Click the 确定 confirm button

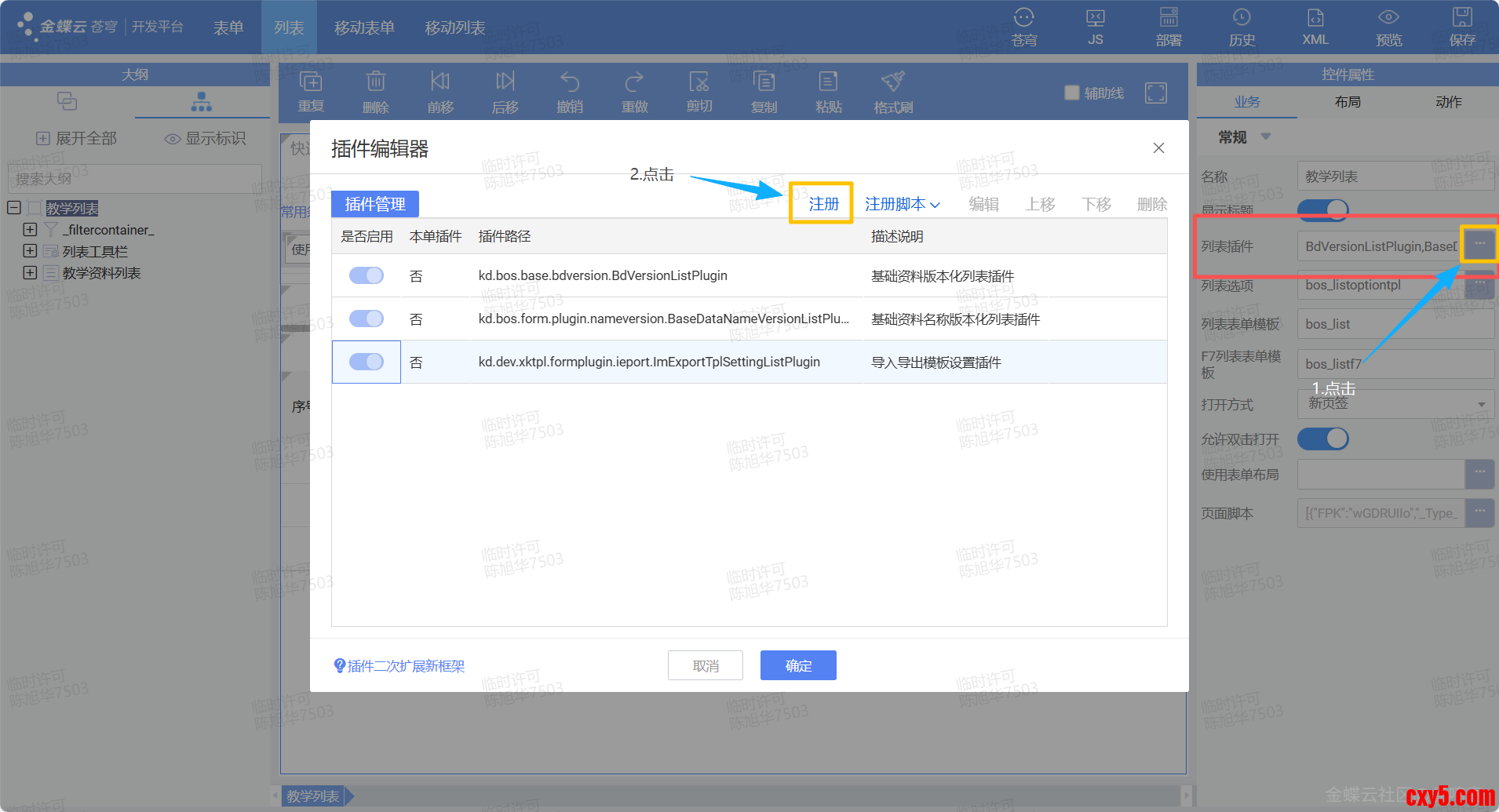tap(798, 665)
